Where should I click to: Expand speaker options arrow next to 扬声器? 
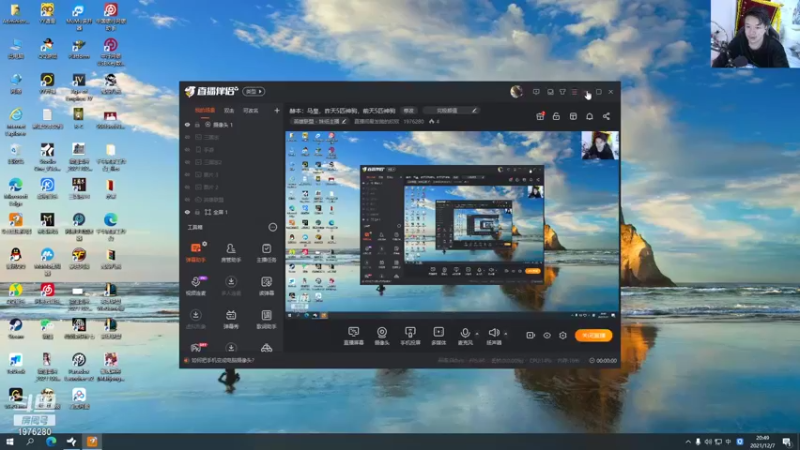click(506, 334)
